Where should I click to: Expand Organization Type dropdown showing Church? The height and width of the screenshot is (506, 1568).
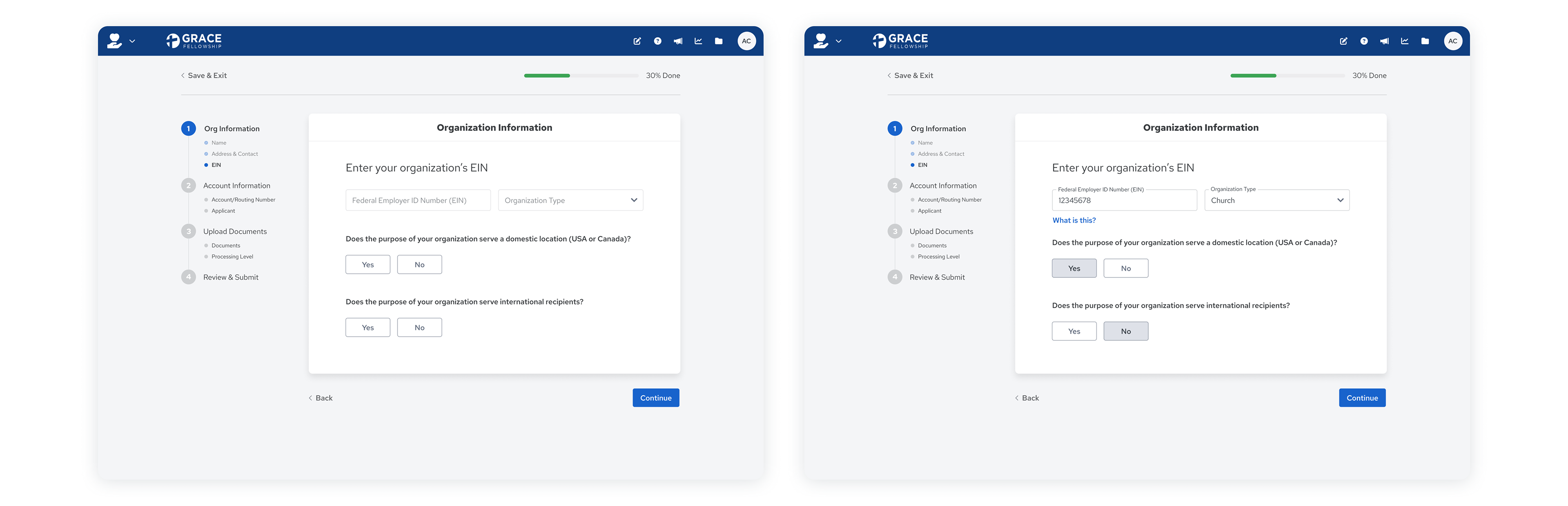[1276, 201]
